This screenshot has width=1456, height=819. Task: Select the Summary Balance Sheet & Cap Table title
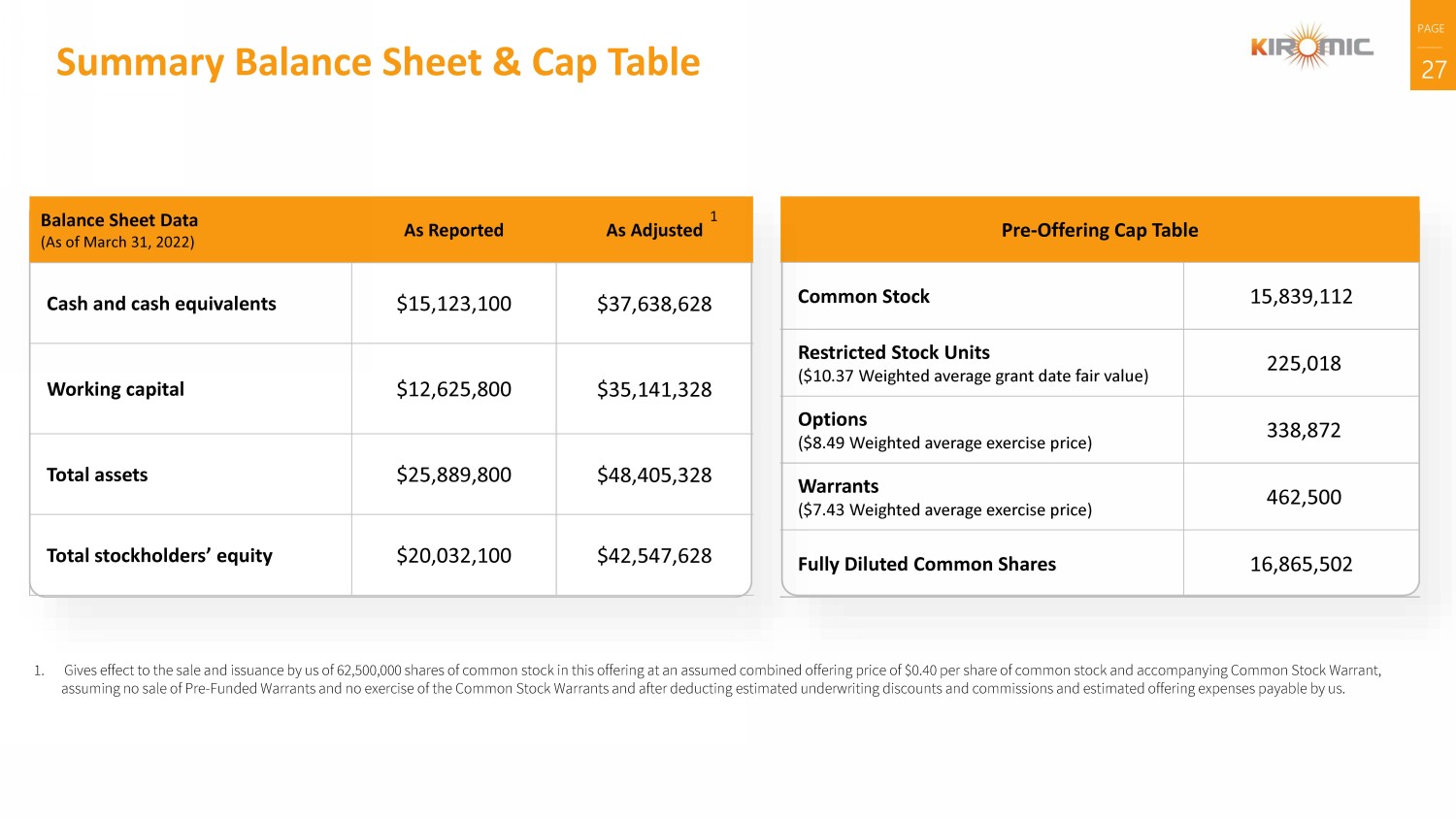point(378,62)
